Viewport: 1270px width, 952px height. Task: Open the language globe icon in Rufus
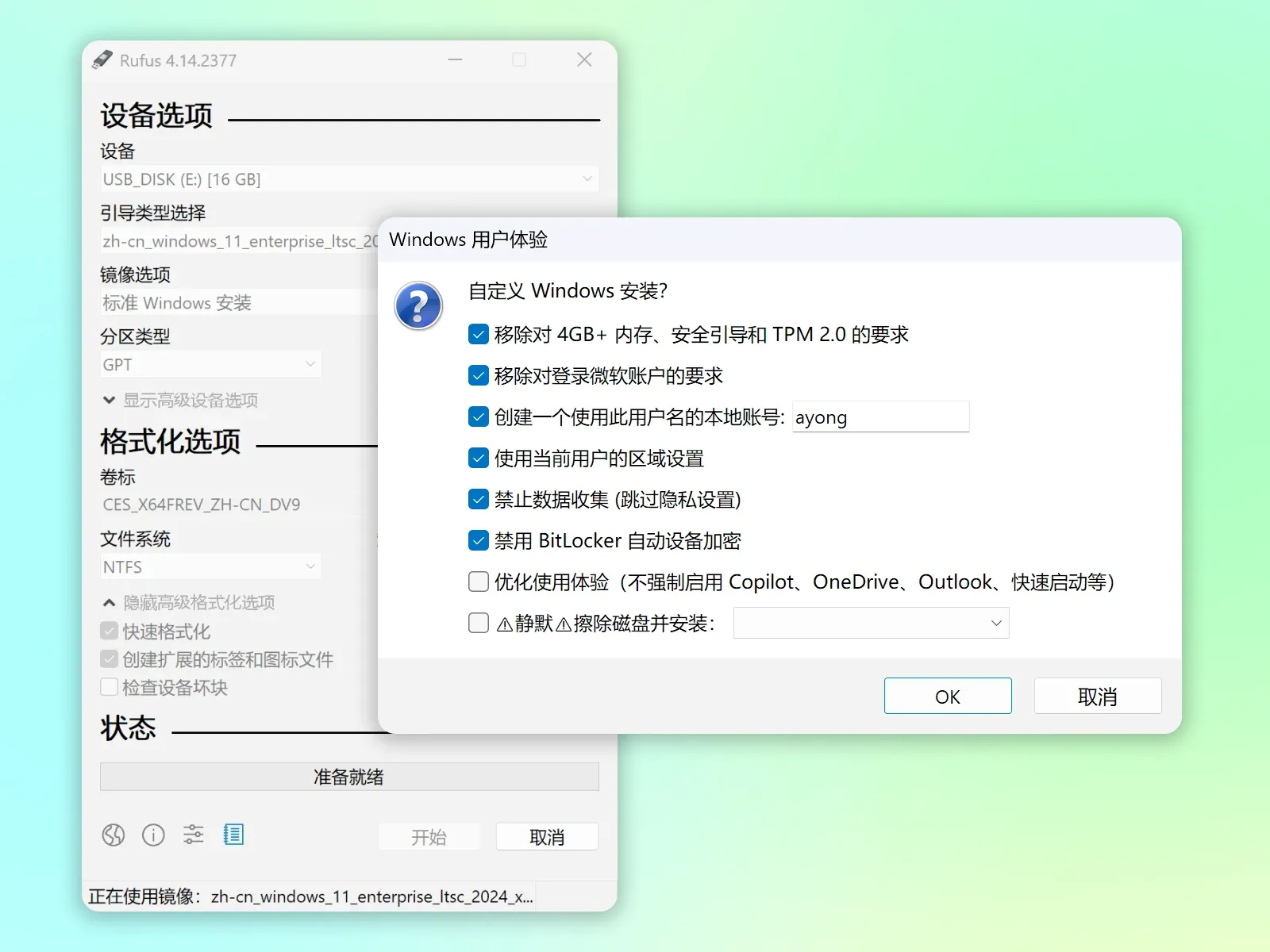coord(114,835)
